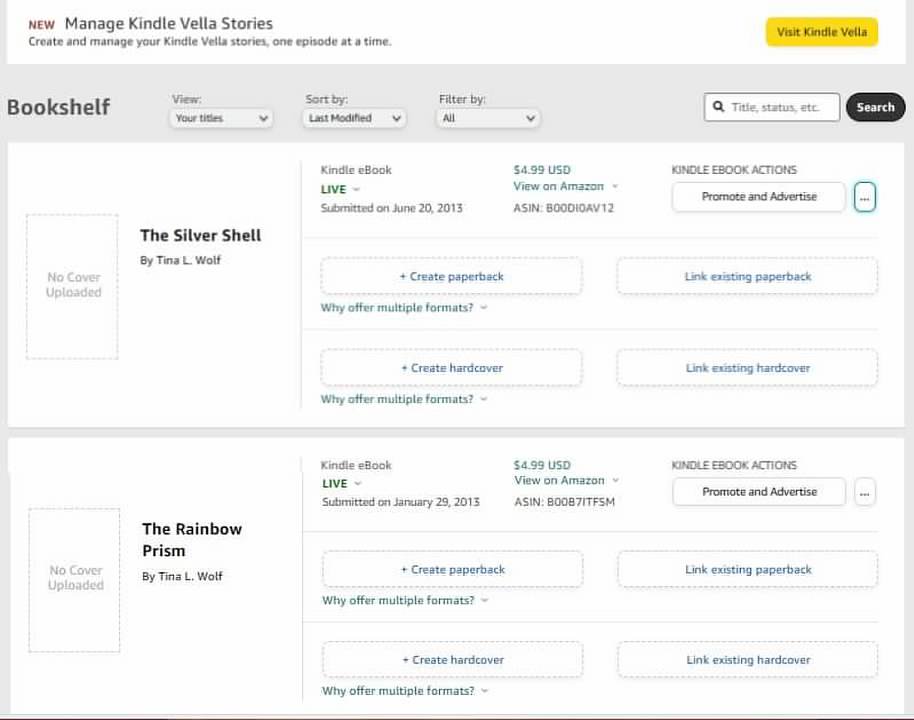Open the Sort by 'Last Modified' dropdown
914x720 pixels.
(x=354, y=118)
